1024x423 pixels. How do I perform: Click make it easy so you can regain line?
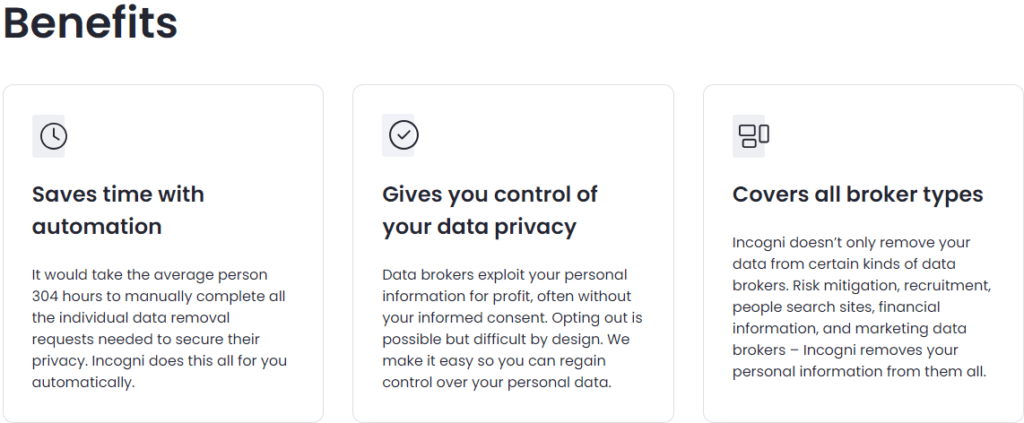coord(494,361)
